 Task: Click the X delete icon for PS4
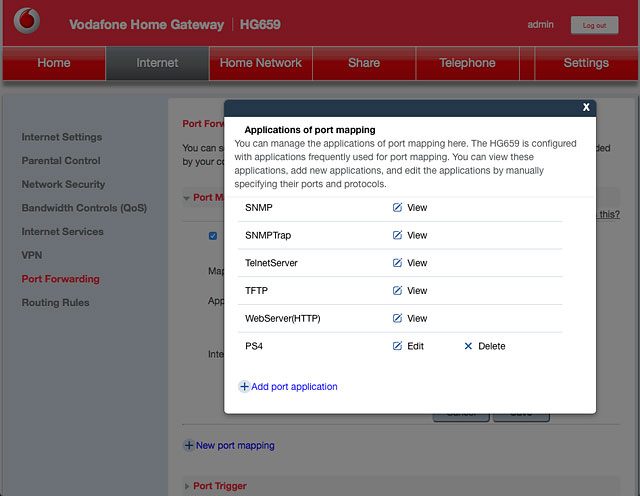[468, 346]
